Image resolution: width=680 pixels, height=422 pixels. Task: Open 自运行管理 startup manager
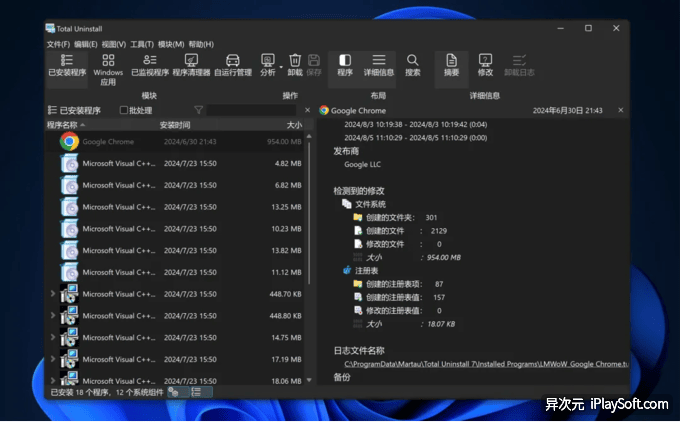(233, 66)
